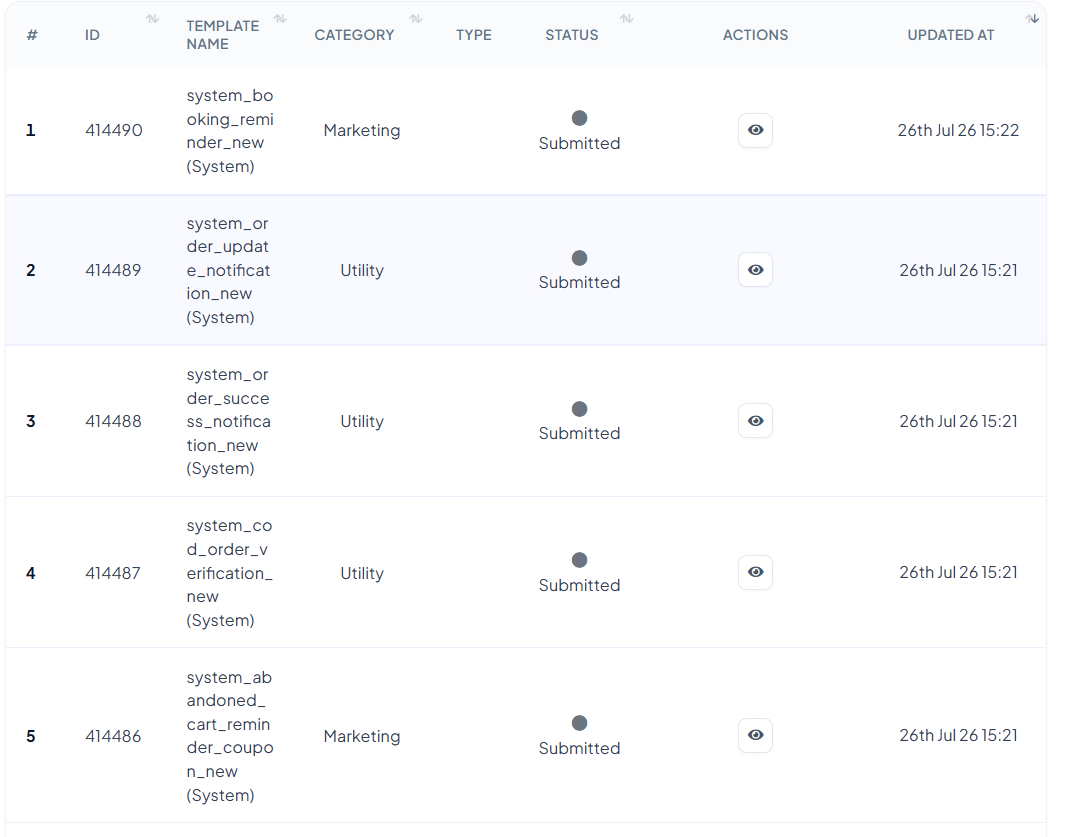Viewport: 1072px width, 837px height.
Task: Click eye icon for template 414488
Action: pos(755,421)
